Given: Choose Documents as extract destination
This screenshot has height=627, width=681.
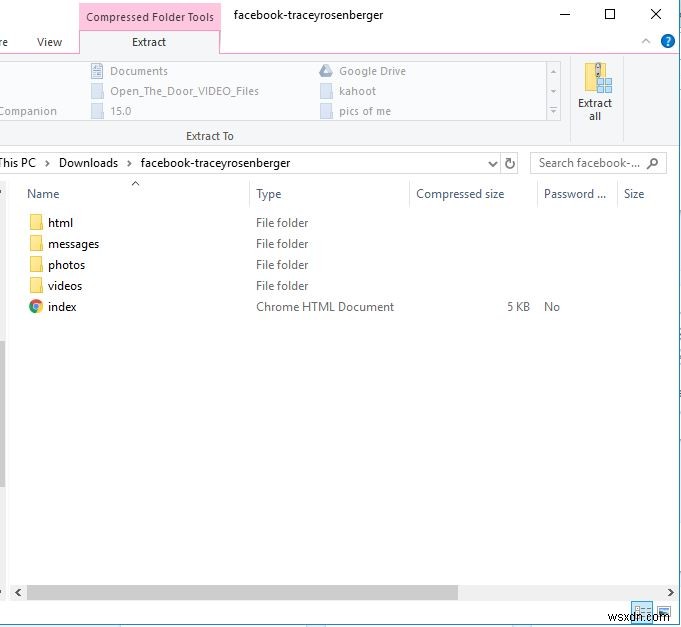Looking at the screenshot, I should [129, 71].
